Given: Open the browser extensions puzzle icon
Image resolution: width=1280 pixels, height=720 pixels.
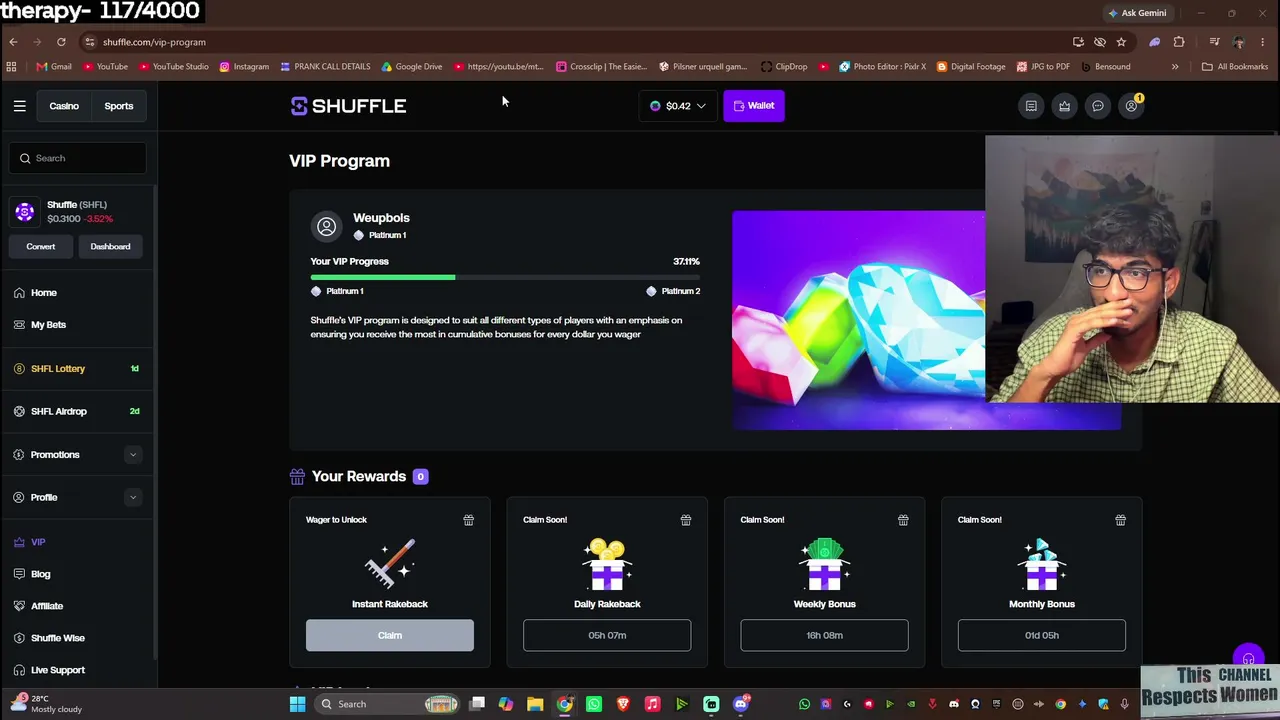Looking at the screenshot, I should click(x=1179, y=42).
